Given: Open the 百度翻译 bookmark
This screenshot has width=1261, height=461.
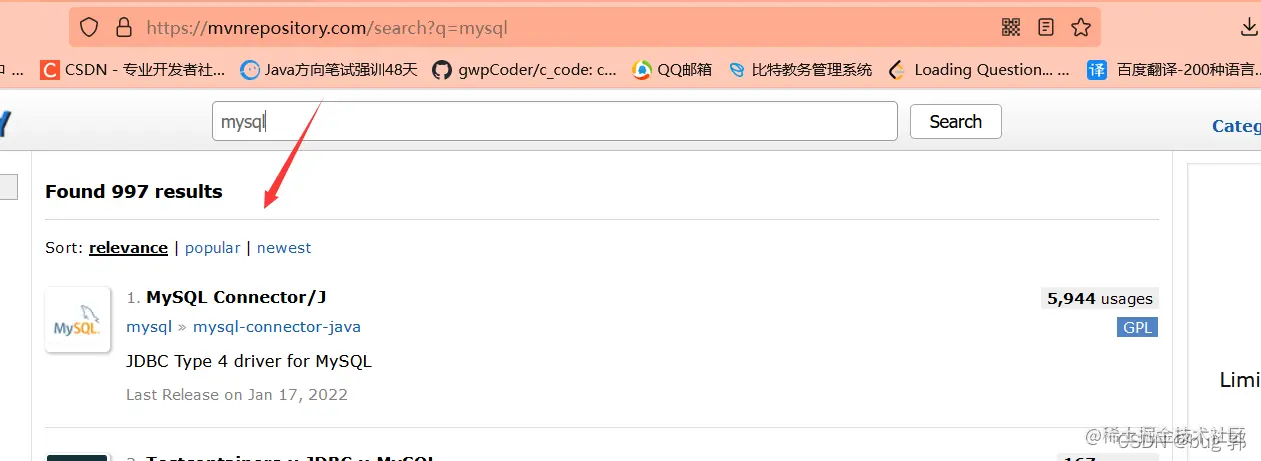Looking at the screenshot, I should click(x=1174, y=70).
